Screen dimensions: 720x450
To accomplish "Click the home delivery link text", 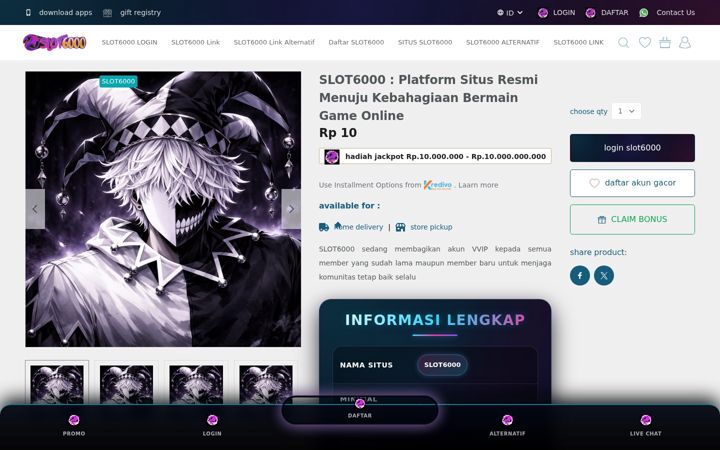I will [359, 227].
